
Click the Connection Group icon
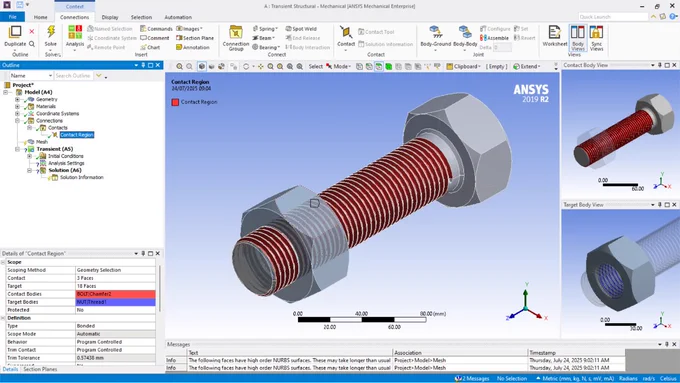pos(236,32)
